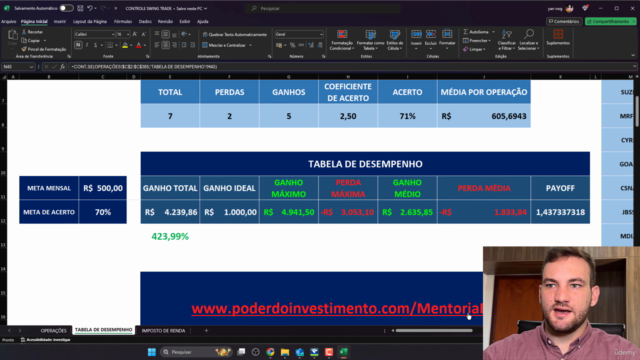The width and height of the screenshot is (640, 360).
Task: Click the Colar paste icon
Action: point(12,36)
